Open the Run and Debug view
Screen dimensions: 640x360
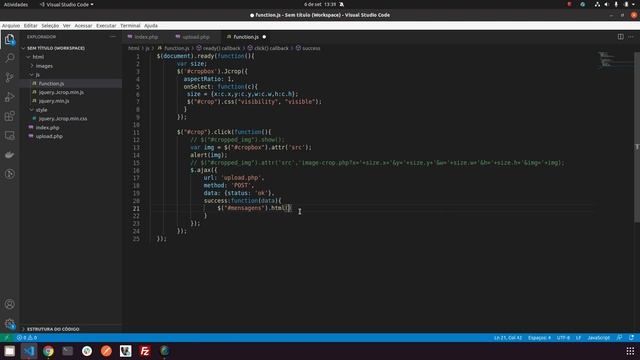[9, 97]
